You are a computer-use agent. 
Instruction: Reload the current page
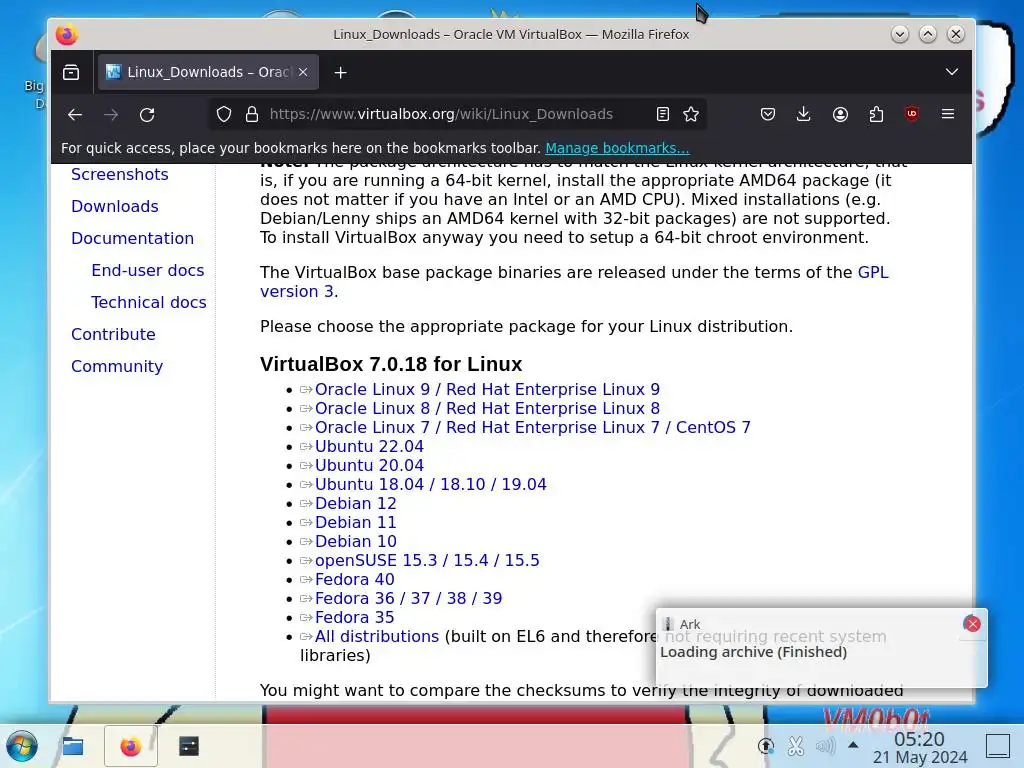(147, 115)
